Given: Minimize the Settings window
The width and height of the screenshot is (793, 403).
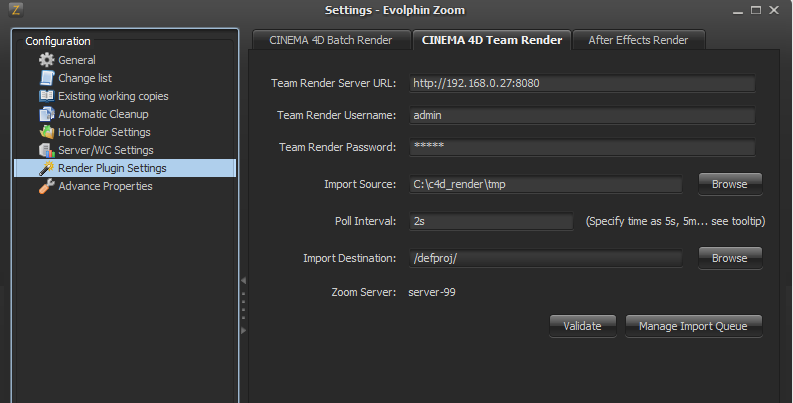Looking at the screenshot, I should click(x=738, y=11).
